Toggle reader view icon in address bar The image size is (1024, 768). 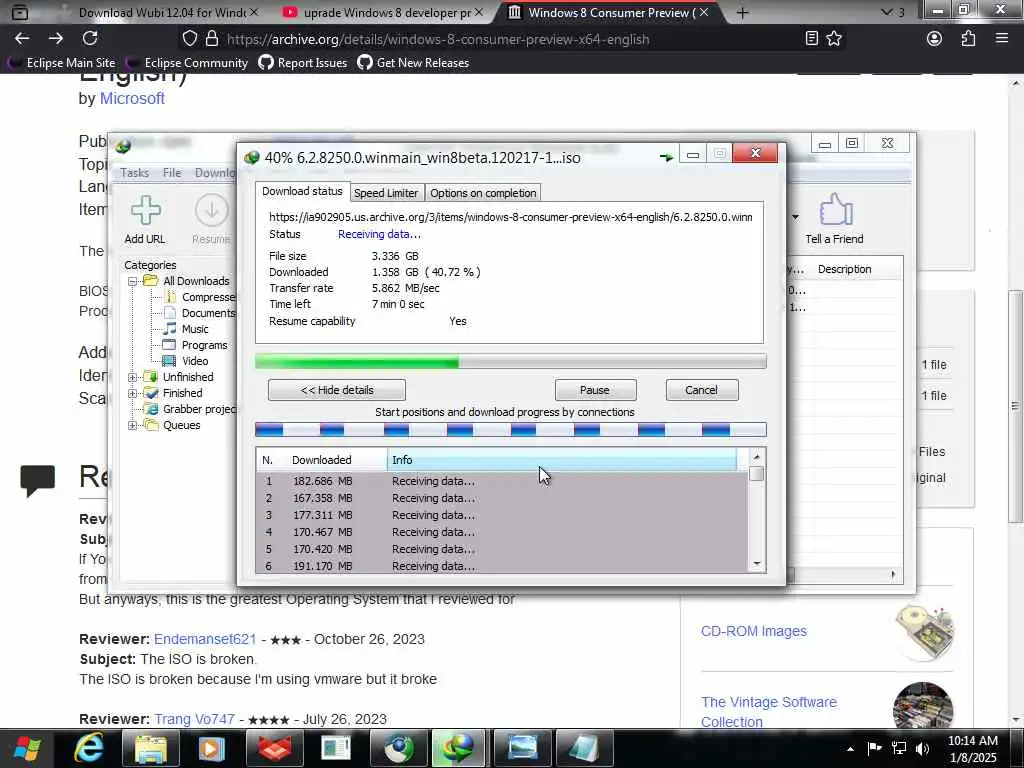point(812,39)
